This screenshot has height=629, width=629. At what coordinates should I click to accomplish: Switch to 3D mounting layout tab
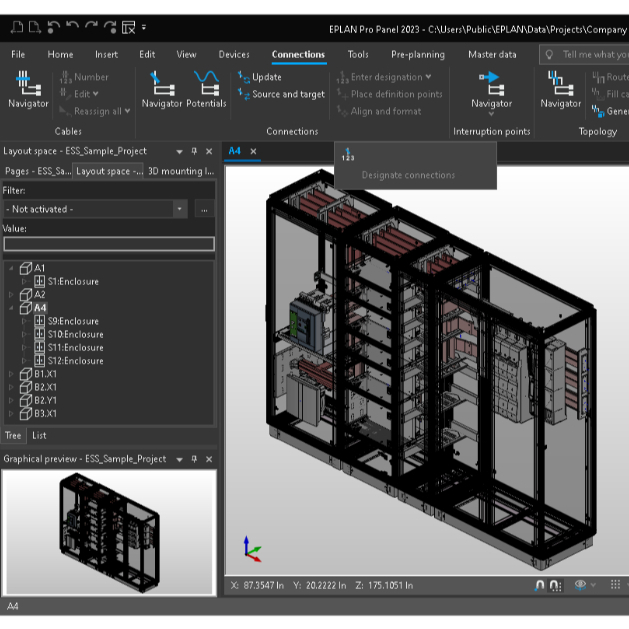point(181,171)
